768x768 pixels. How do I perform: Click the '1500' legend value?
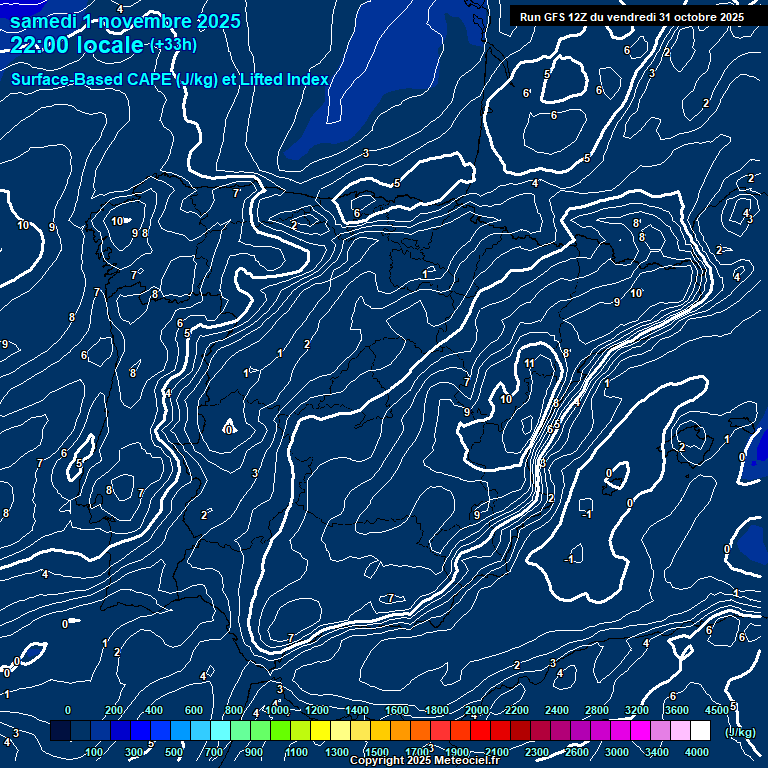377,752
